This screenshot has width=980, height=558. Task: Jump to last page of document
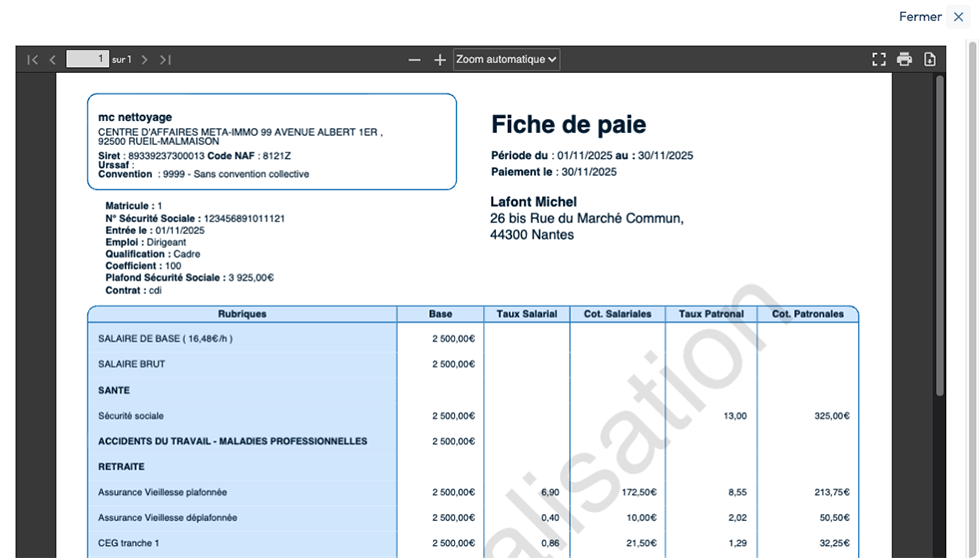tap(165, 59)
